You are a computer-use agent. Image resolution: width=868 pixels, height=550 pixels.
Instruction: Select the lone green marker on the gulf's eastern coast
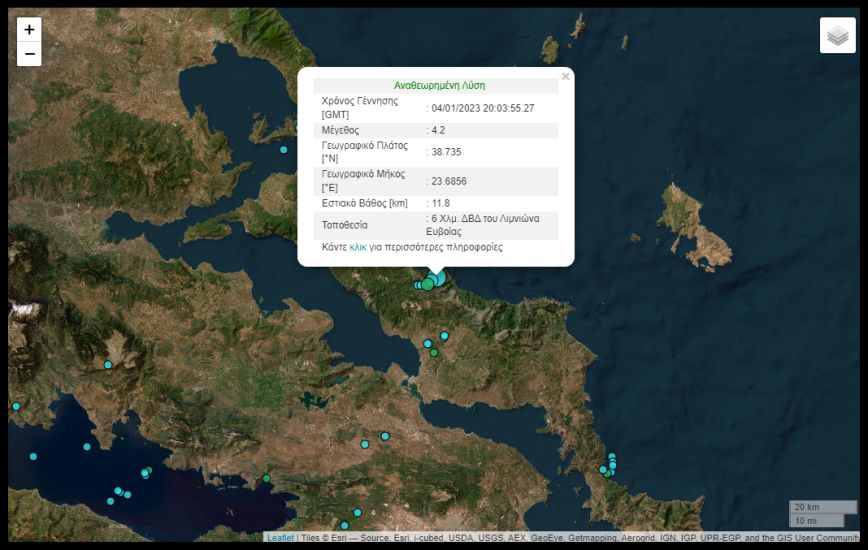[267, 479]
